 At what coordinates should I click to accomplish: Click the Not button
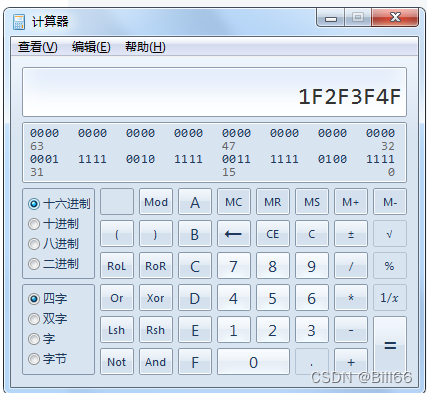[x=117, y=362]
